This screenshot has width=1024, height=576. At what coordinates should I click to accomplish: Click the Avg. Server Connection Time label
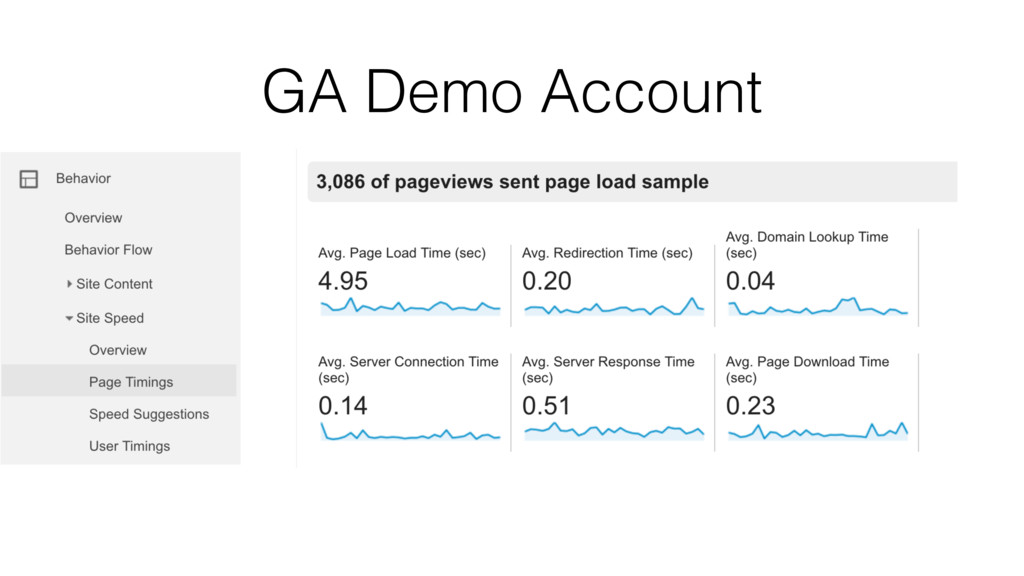pos(408,370)
